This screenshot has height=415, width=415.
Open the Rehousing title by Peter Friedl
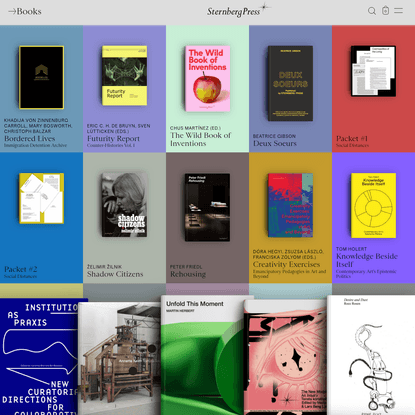pyautogui.click(x=188, y=274)
